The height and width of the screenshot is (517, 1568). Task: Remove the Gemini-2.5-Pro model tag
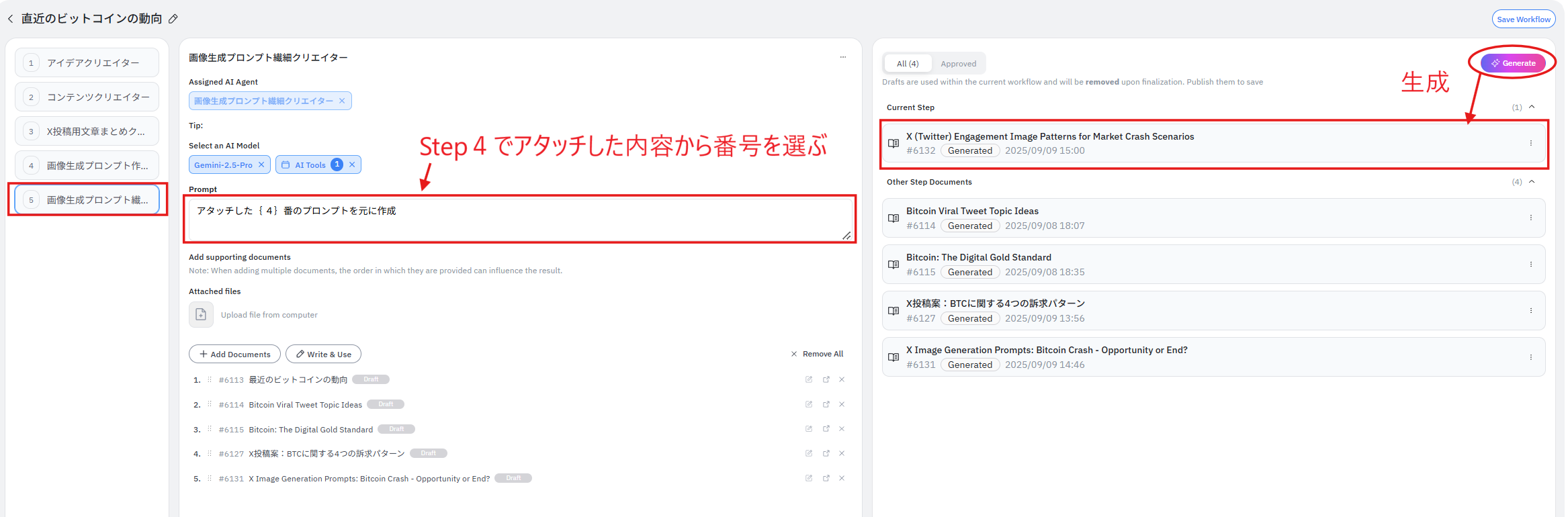pyautogui.click(x=261, y=164)
